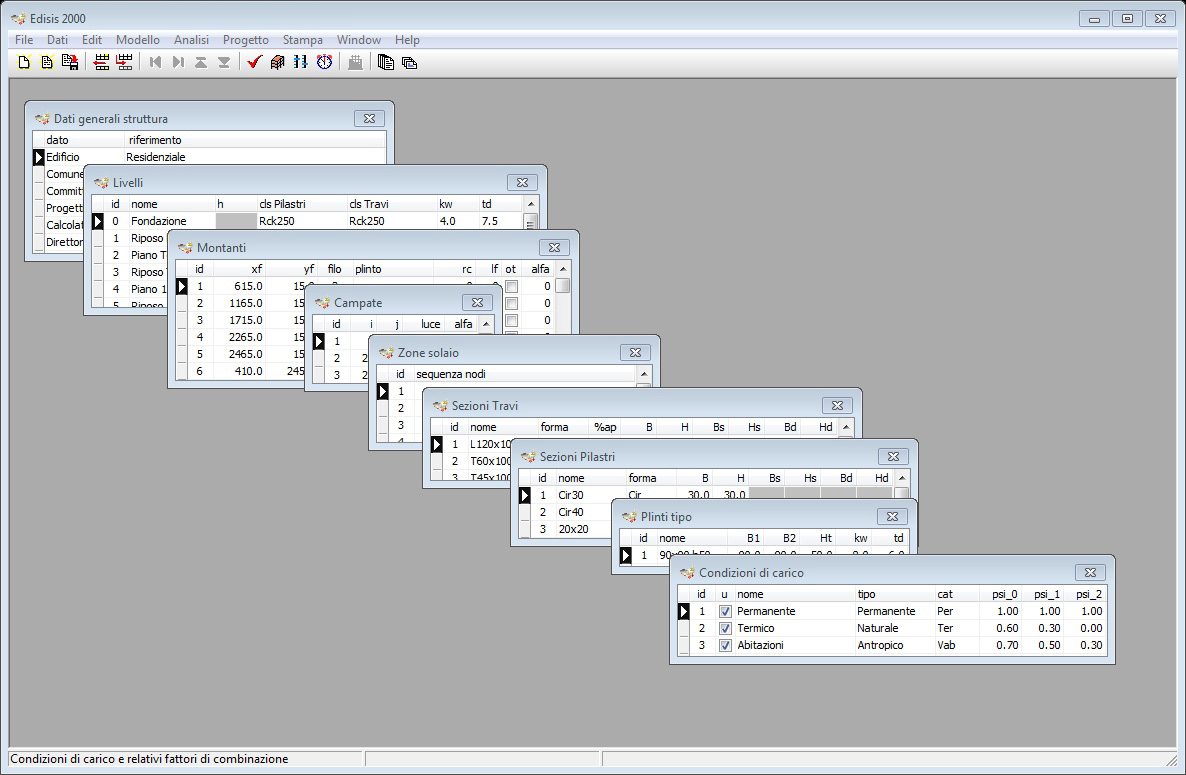Select the Fondazione cell in the Livelli table
Screen dimensions: 1186x775
(172, 222)
